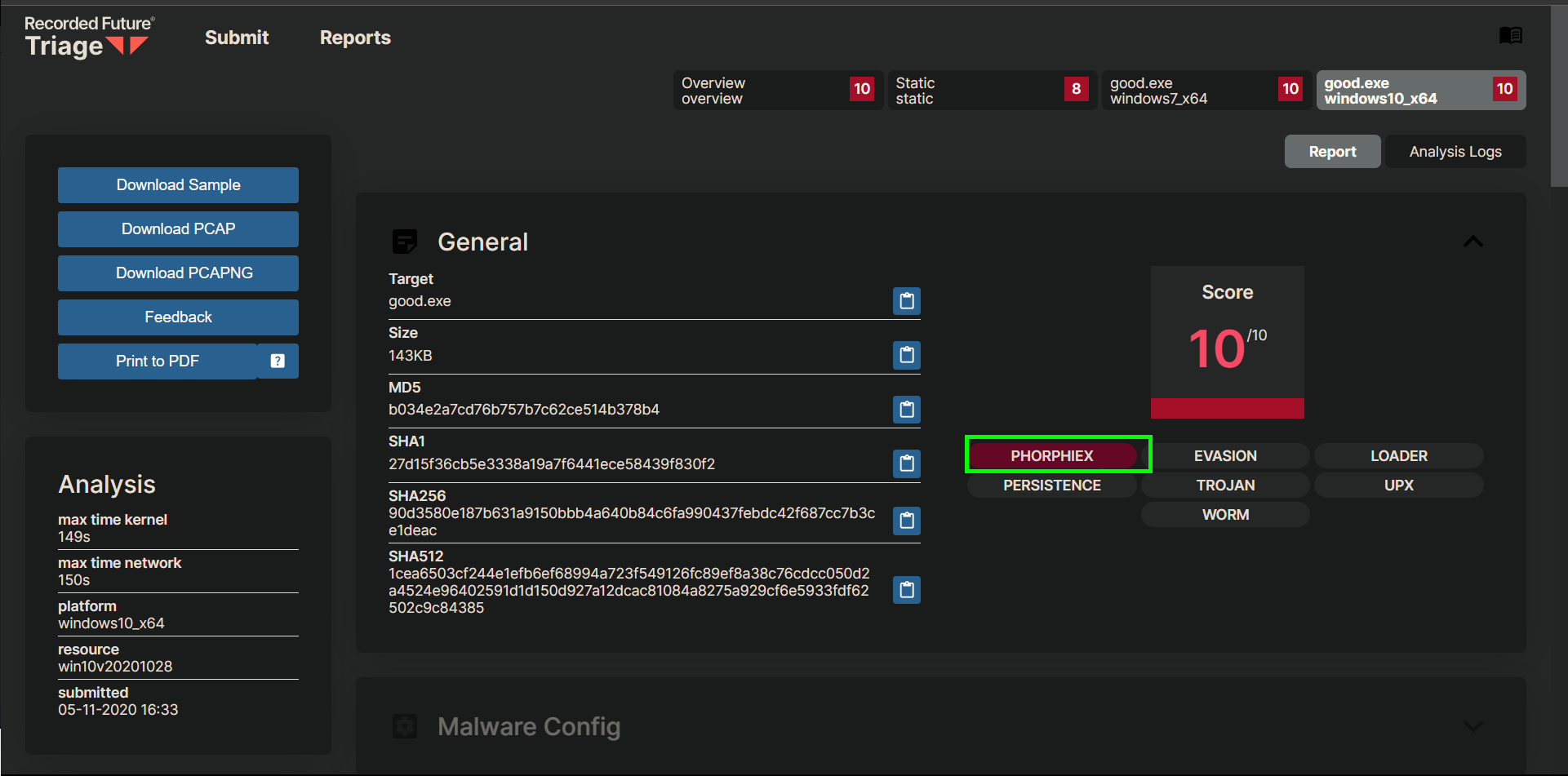The width and height of the screenshot is (1568, 776).
Task: Copy the Target filename to clipboard
Action: (906, 301)
